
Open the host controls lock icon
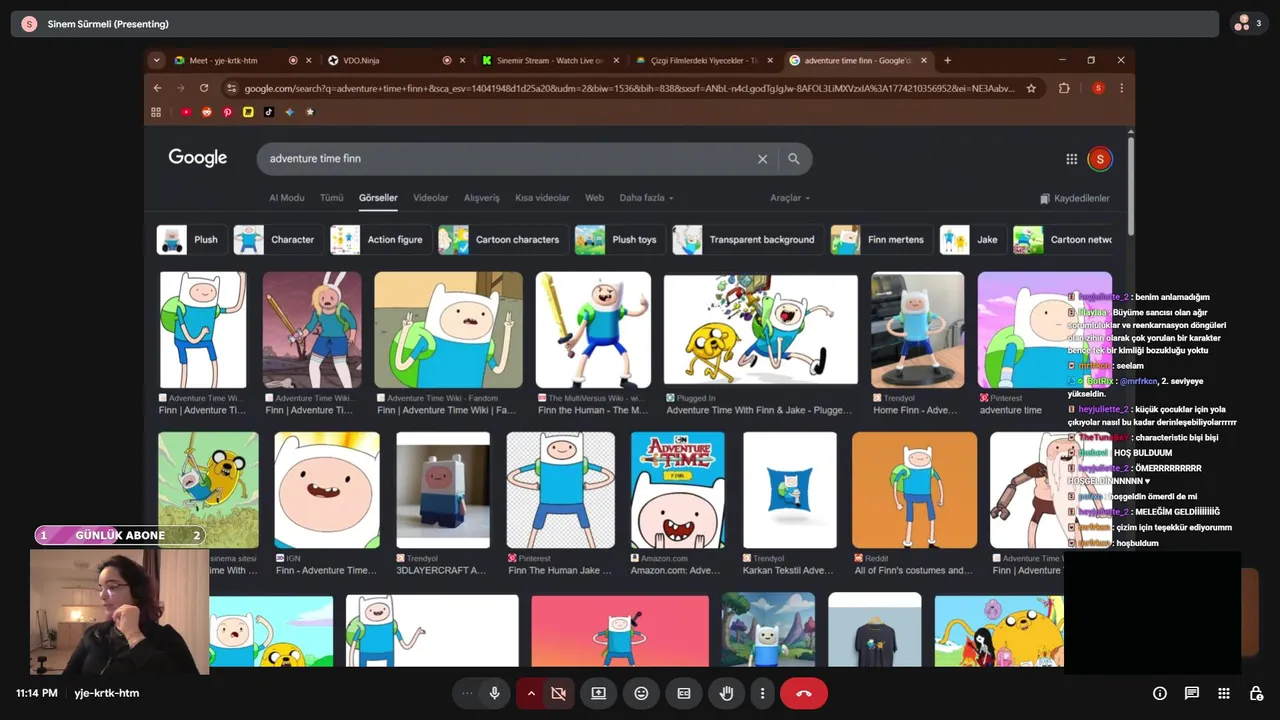1256,693
